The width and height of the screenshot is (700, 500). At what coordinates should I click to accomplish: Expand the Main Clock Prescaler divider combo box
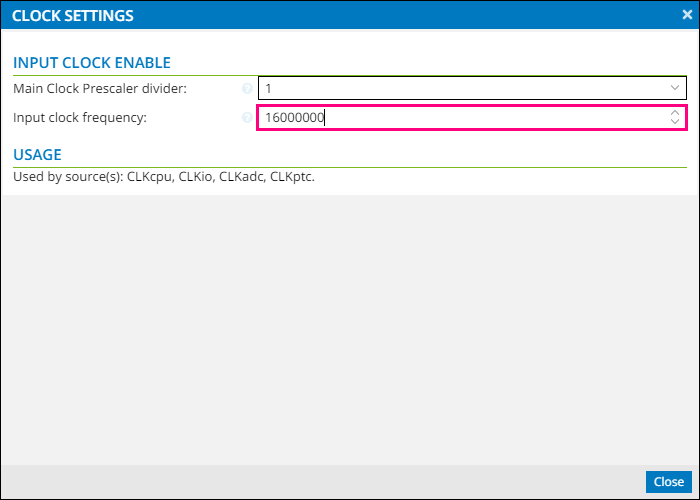coord(472,88)
